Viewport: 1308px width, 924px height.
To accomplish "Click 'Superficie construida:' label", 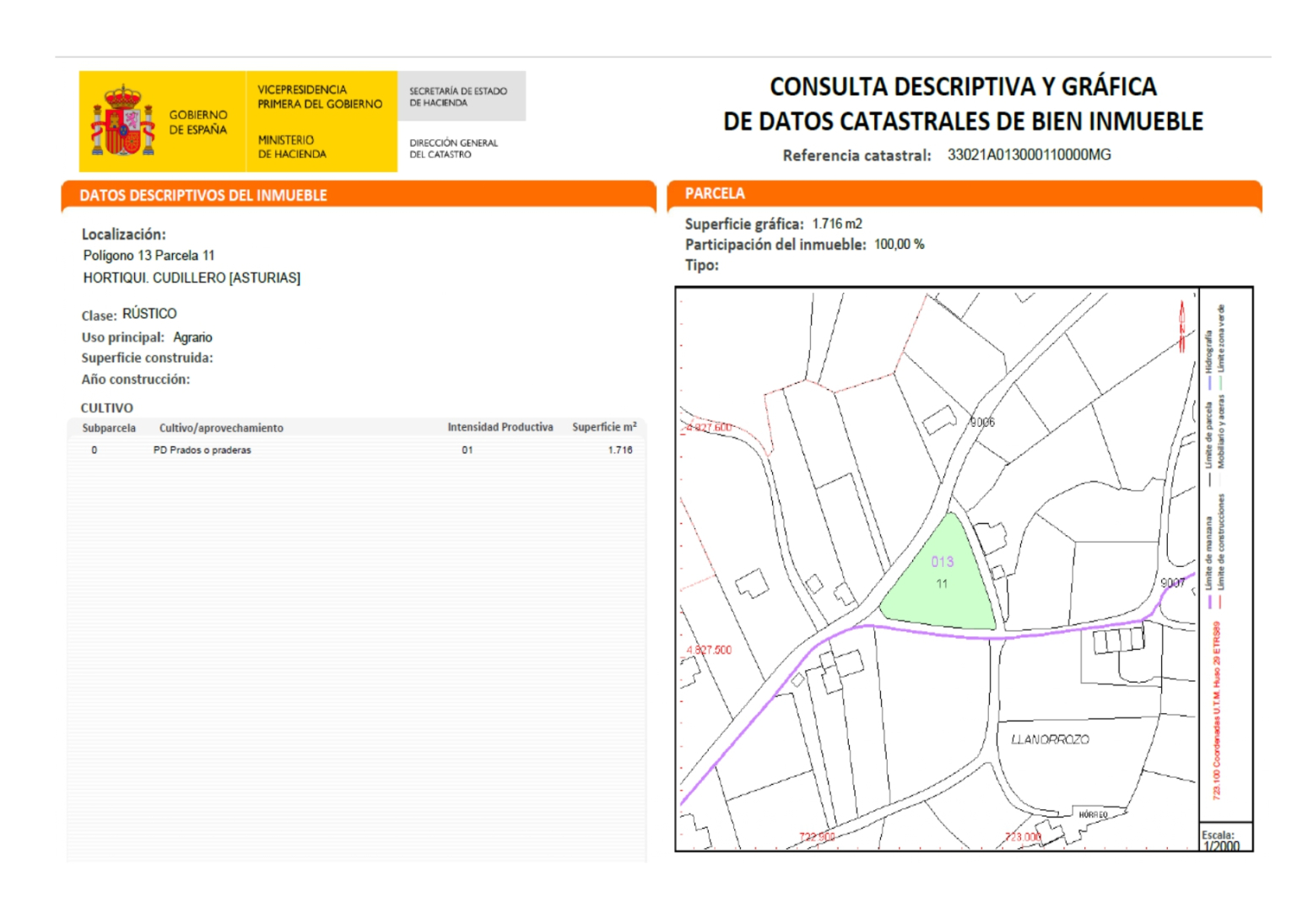I will tap(147, 358).
